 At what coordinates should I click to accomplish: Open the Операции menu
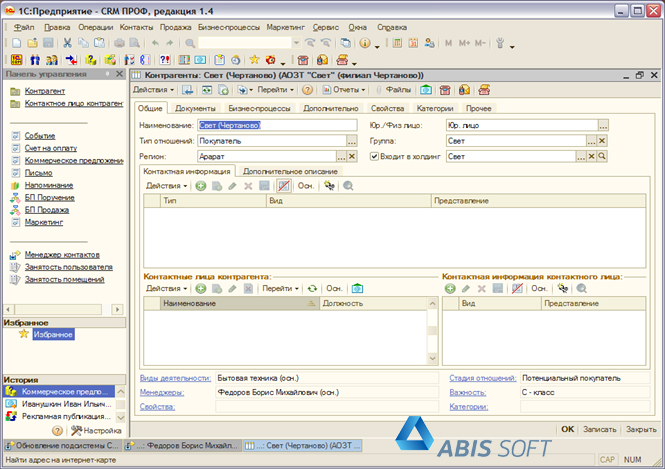[95, 27]
